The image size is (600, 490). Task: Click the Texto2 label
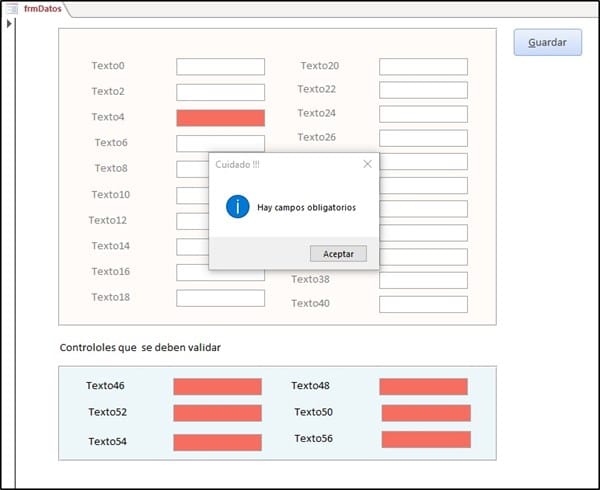point(108,91)
